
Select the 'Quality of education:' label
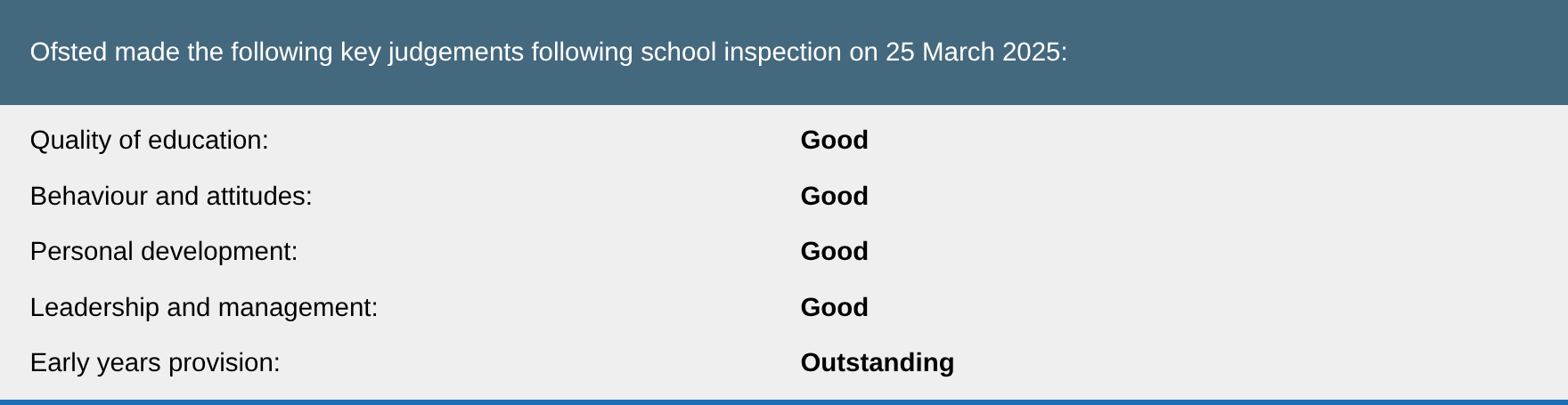tap(149, 141)
